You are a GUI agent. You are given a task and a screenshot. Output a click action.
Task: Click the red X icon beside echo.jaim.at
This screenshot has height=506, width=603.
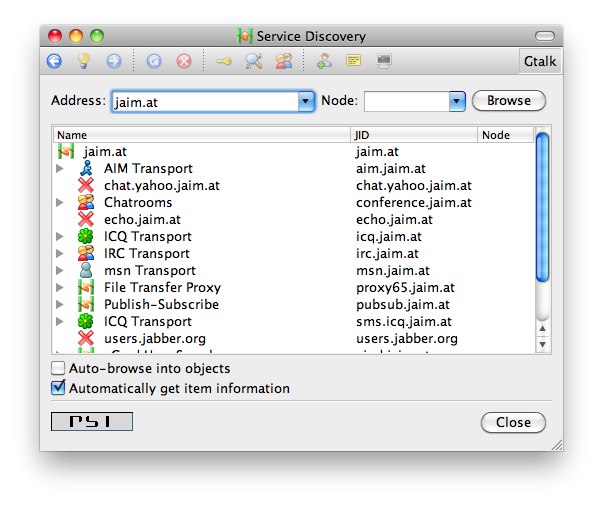pos(86,219)
